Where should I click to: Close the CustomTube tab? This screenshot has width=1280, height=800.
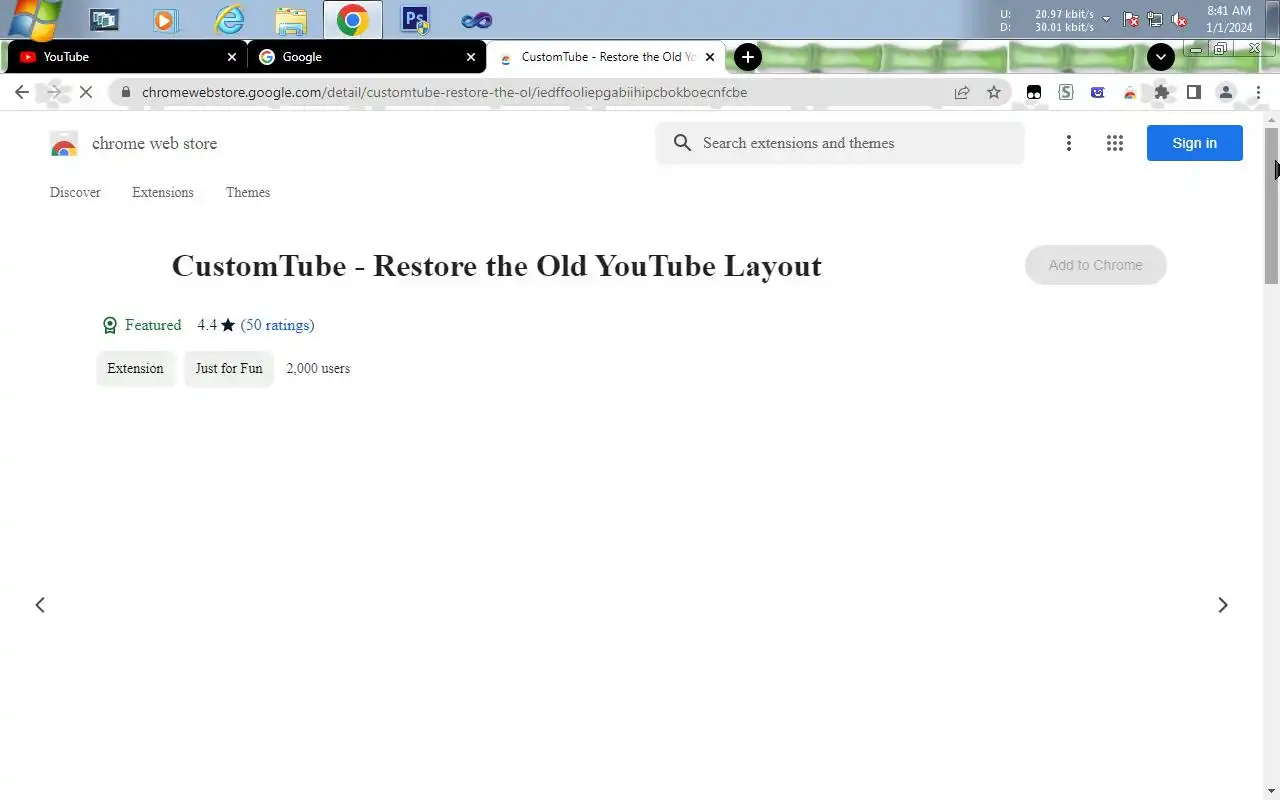pos(711,57)
